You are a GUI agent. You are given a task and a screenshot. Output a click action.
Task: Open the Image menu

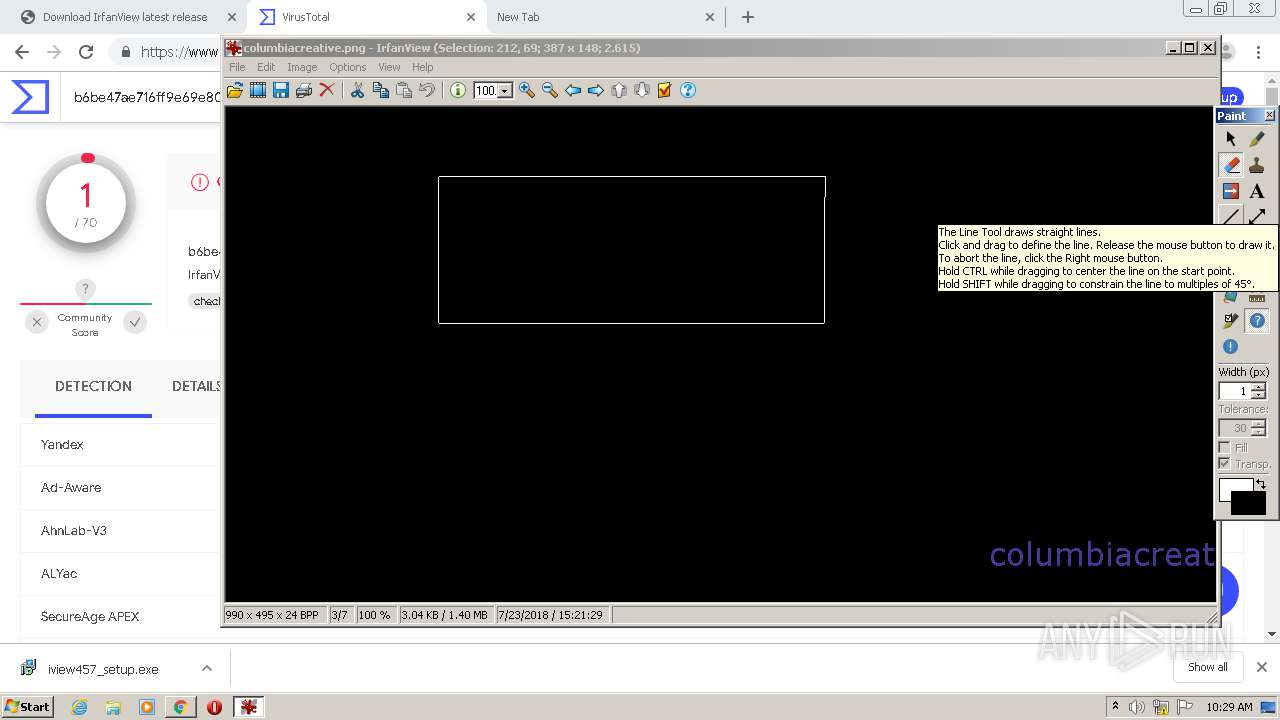pyautogui.click(x=302, y=67)
